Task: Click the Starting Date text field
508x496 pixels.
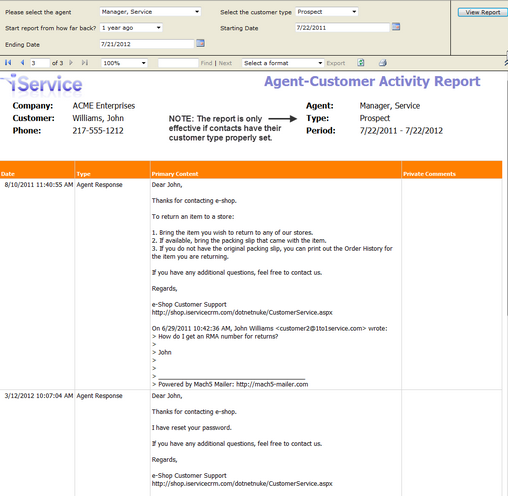Action: (x=342, y=28)
